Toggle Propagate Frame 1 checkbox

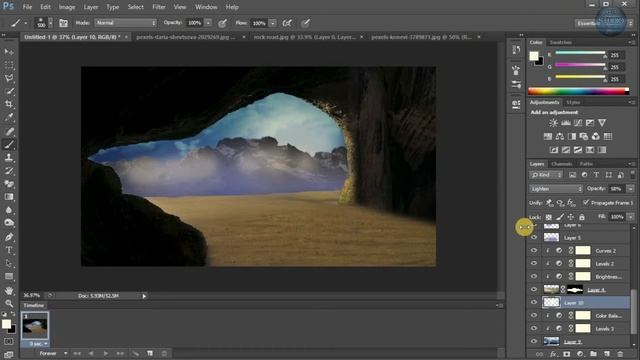click(x=586, y=202)
